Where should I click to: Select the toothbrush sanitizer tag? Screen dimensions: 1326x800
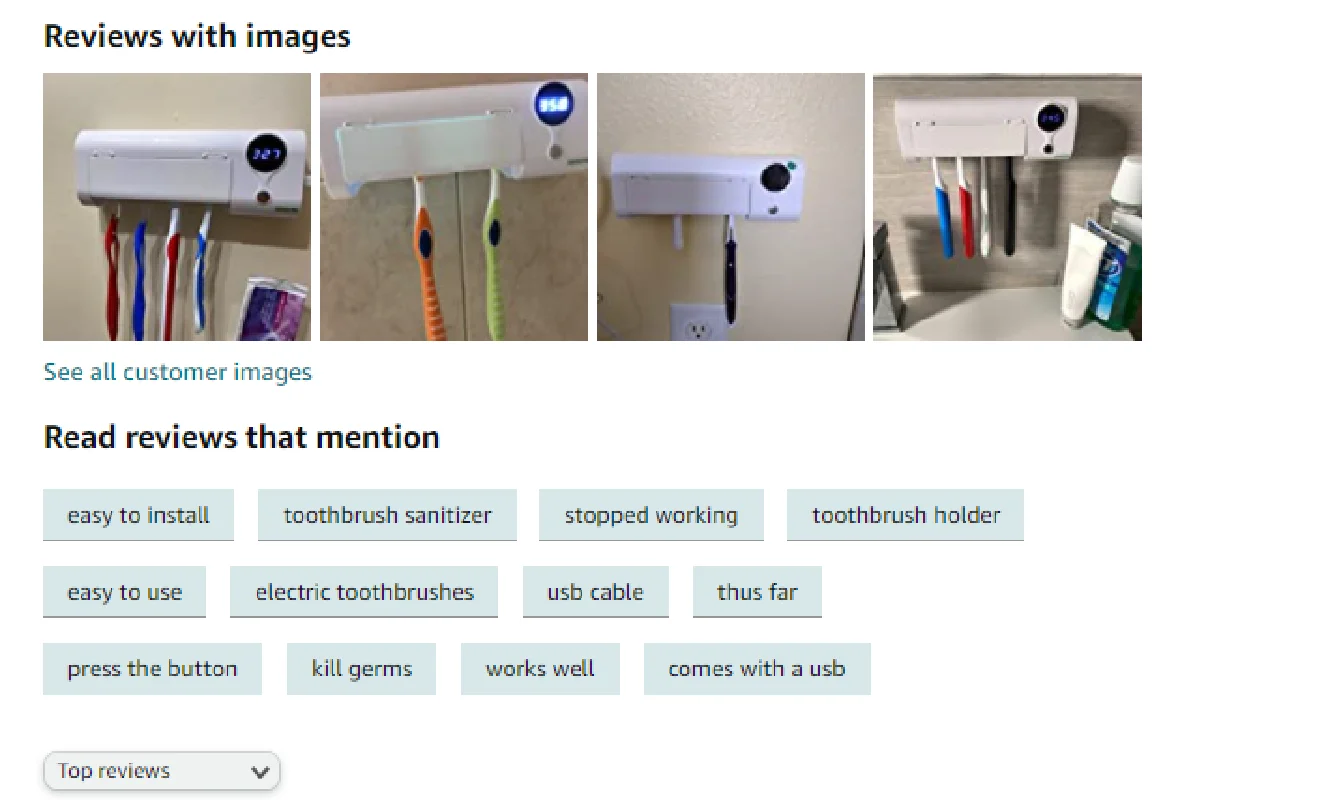387,515
